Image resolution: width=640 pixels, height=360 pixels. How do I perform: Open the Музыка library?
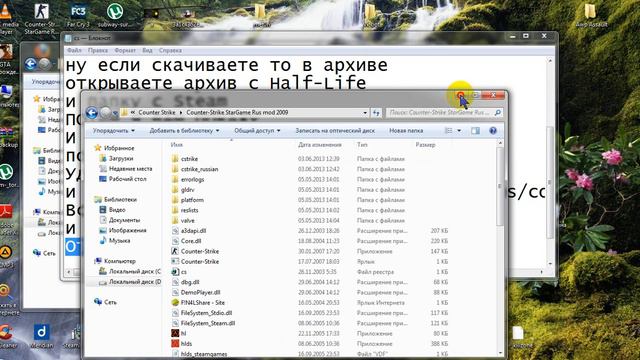point(115,240)
